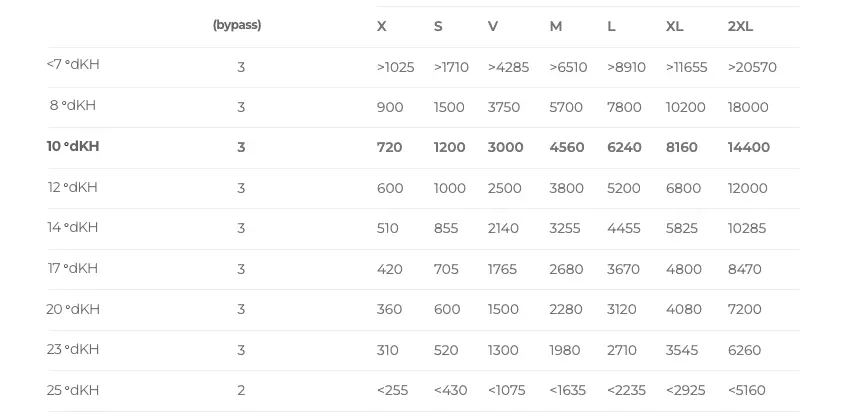This screenshot has height=414, width=848.
Task: Select the X column header
Action: coord(382,27)
